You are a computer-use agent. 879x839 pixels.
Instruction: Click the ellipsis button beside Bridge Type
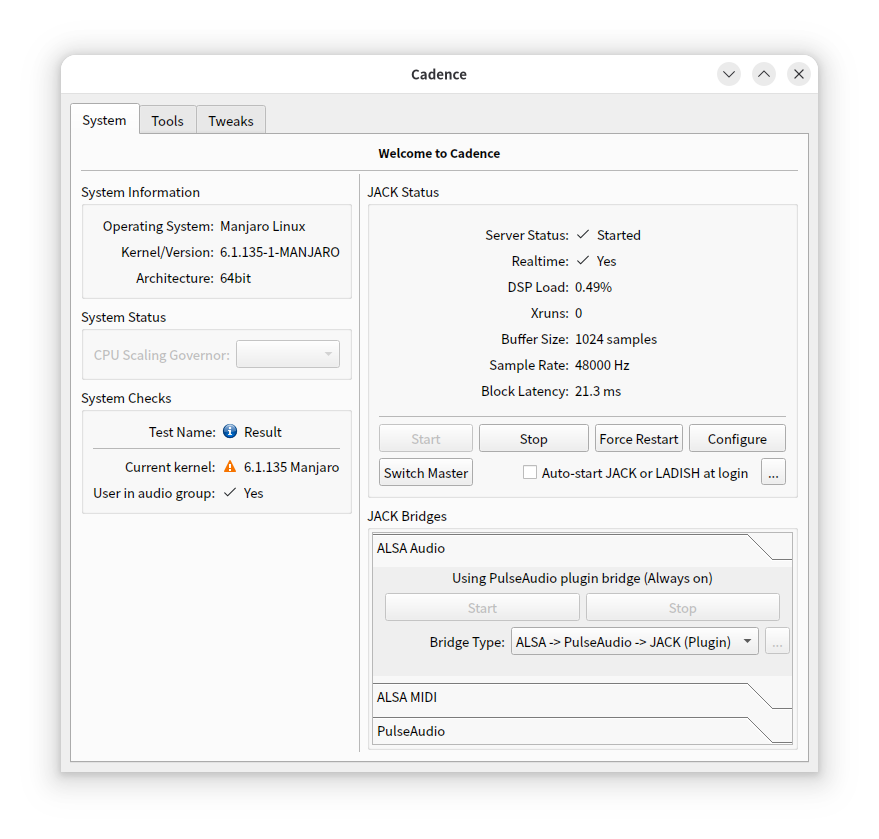tap(777, 641)
